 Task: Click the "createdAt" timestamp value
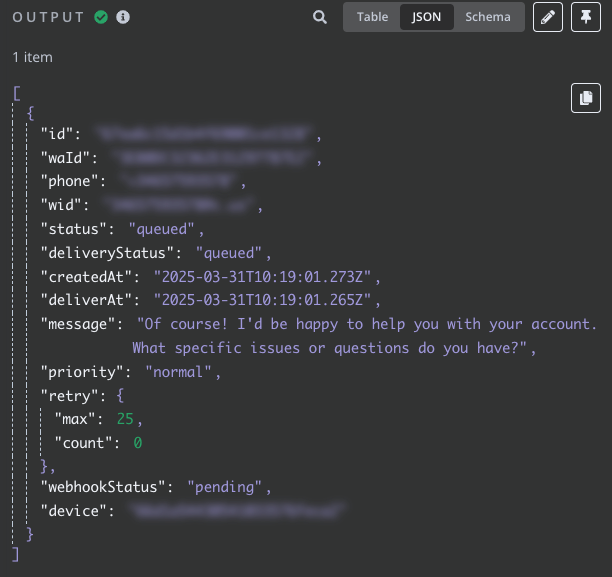click(x=267, y=277)
